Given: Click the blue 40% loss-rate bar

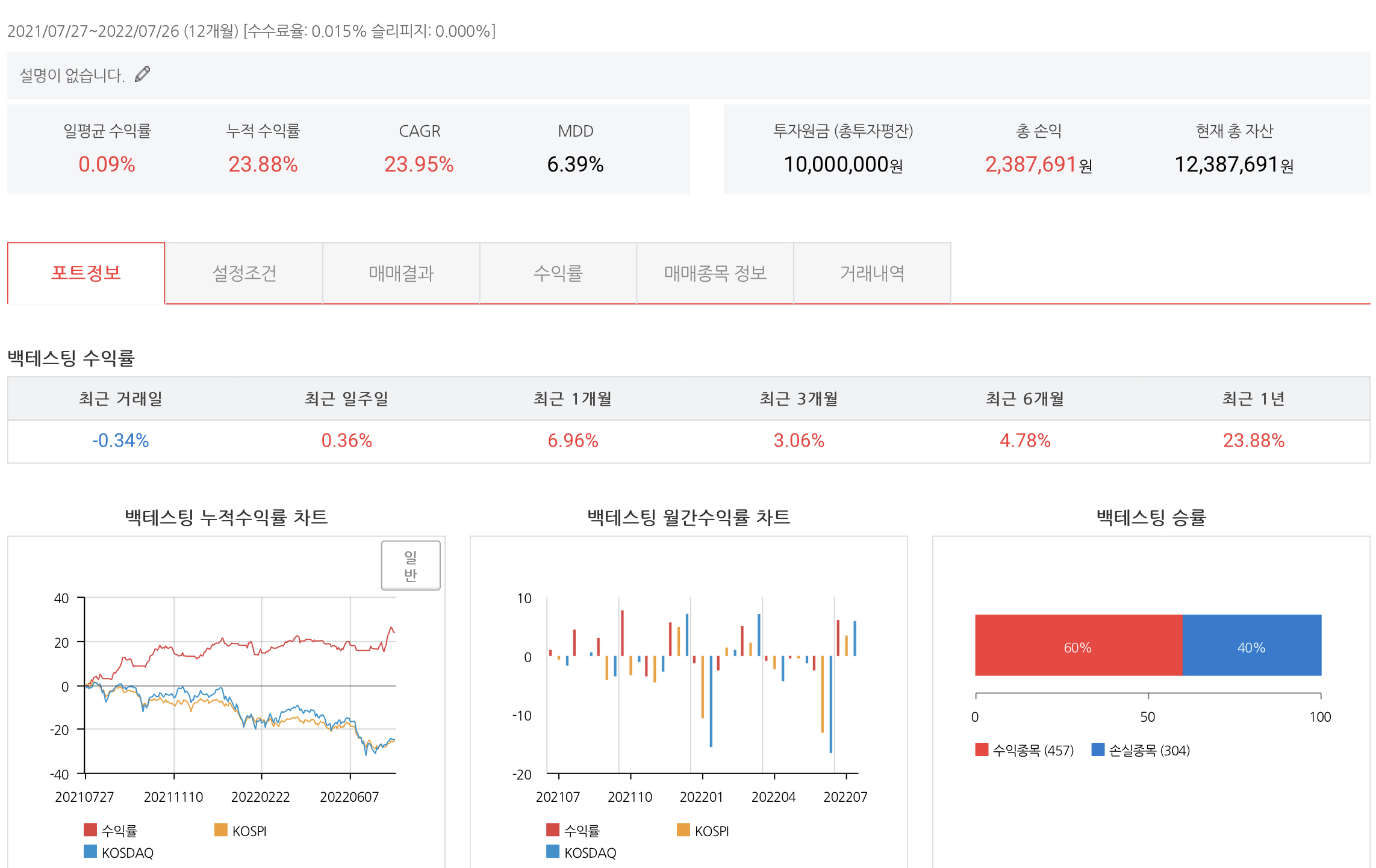Looking at the screenshot, I should 1251,645.
